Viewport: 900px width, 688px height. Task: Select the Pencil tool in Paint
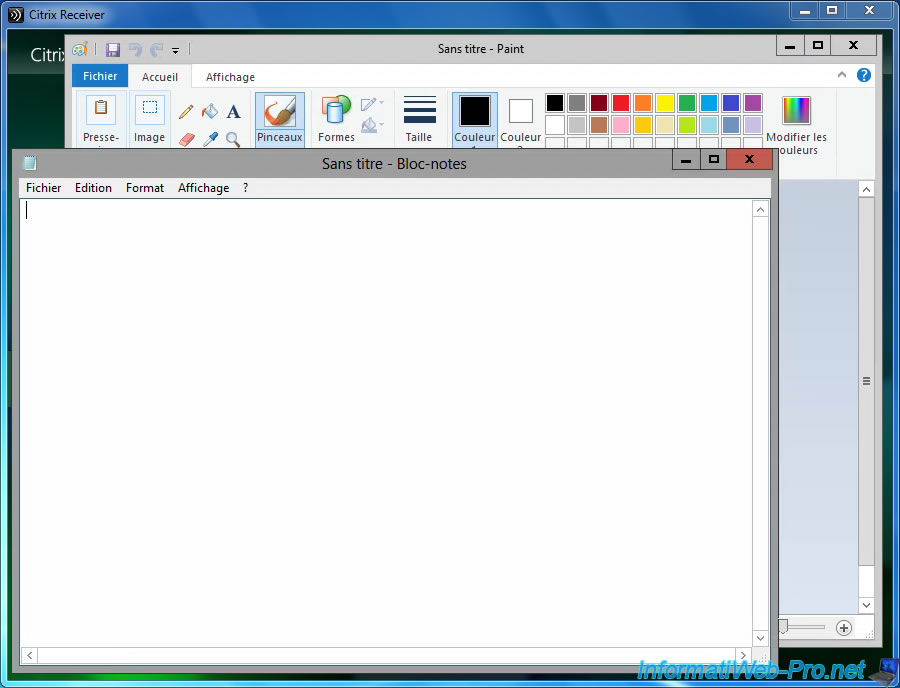click(186, 112)
